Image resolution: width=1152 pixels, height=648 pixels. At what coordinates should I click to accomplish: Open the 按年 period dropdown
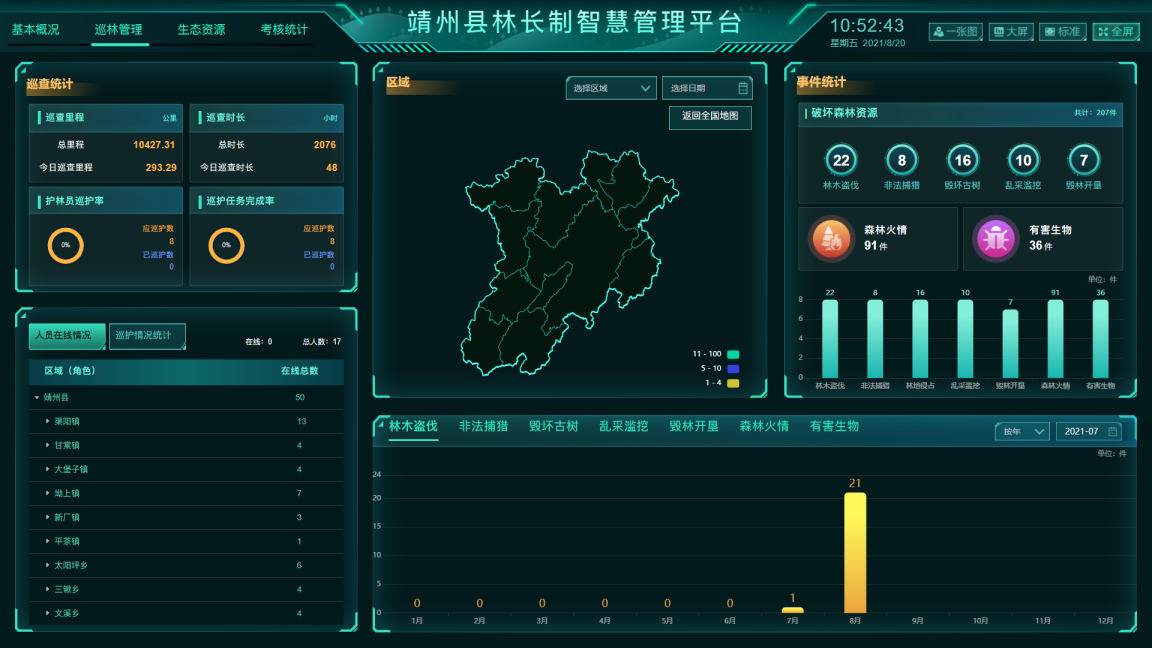(1022, 431)
